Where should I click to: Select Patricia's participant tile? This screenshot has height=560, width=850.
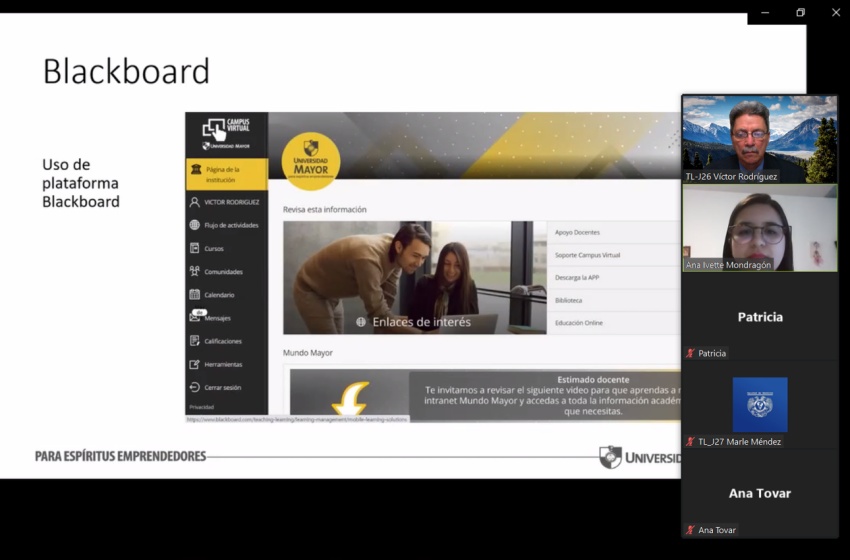pos(759,317)
